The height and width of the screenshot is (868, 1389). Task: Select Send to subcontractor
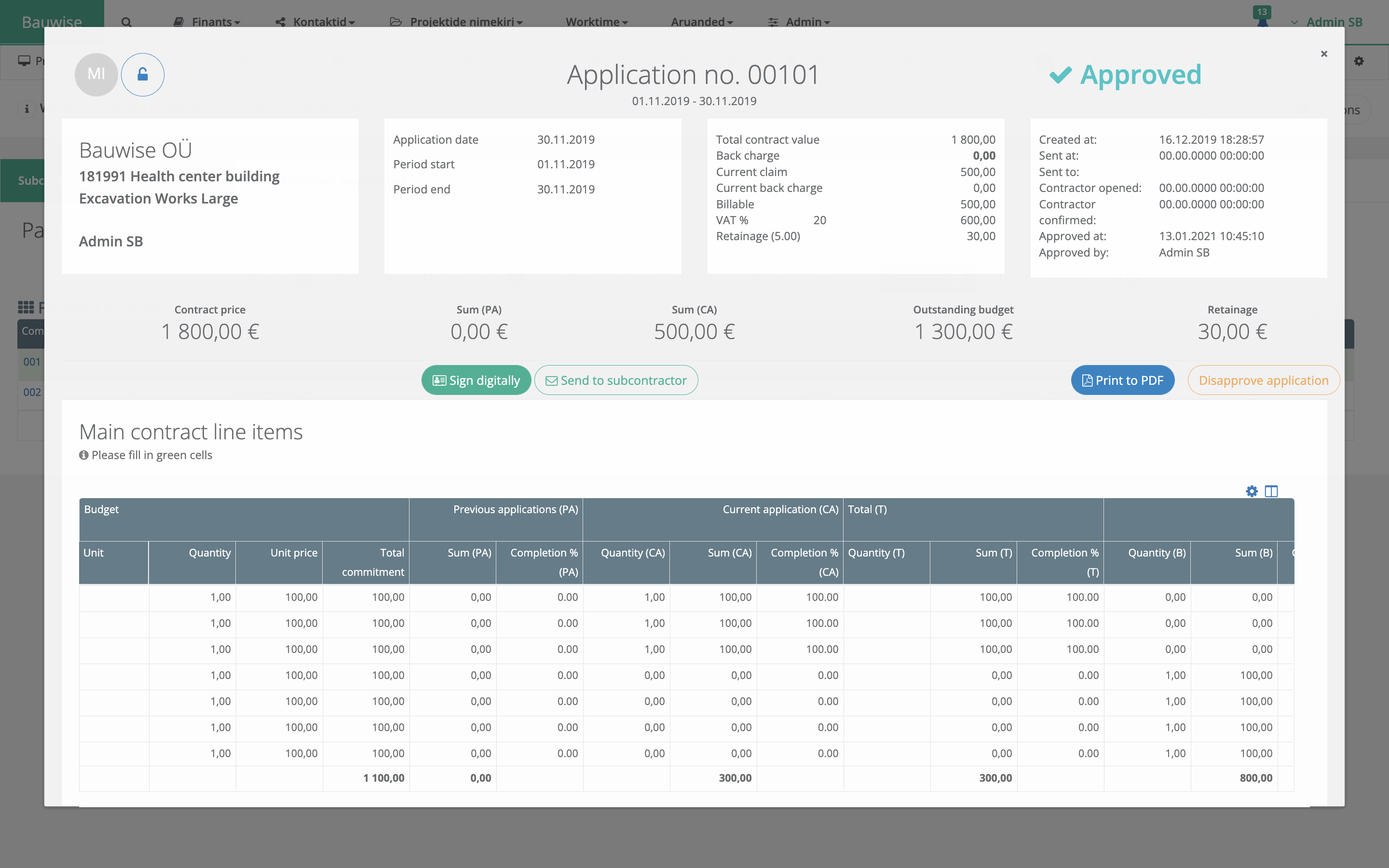pos(616,380)
